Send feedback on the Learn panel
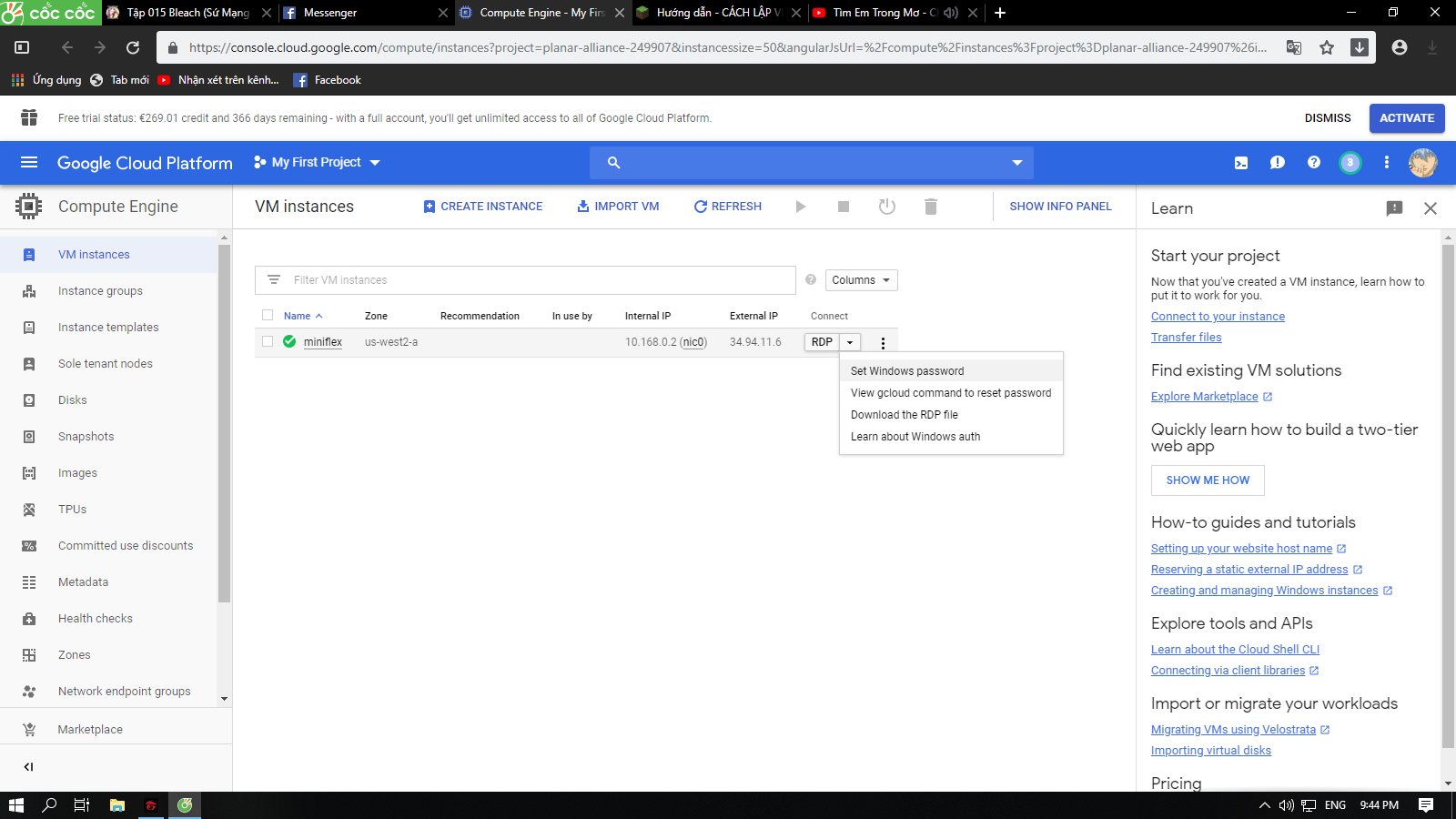 [1394, 208]
